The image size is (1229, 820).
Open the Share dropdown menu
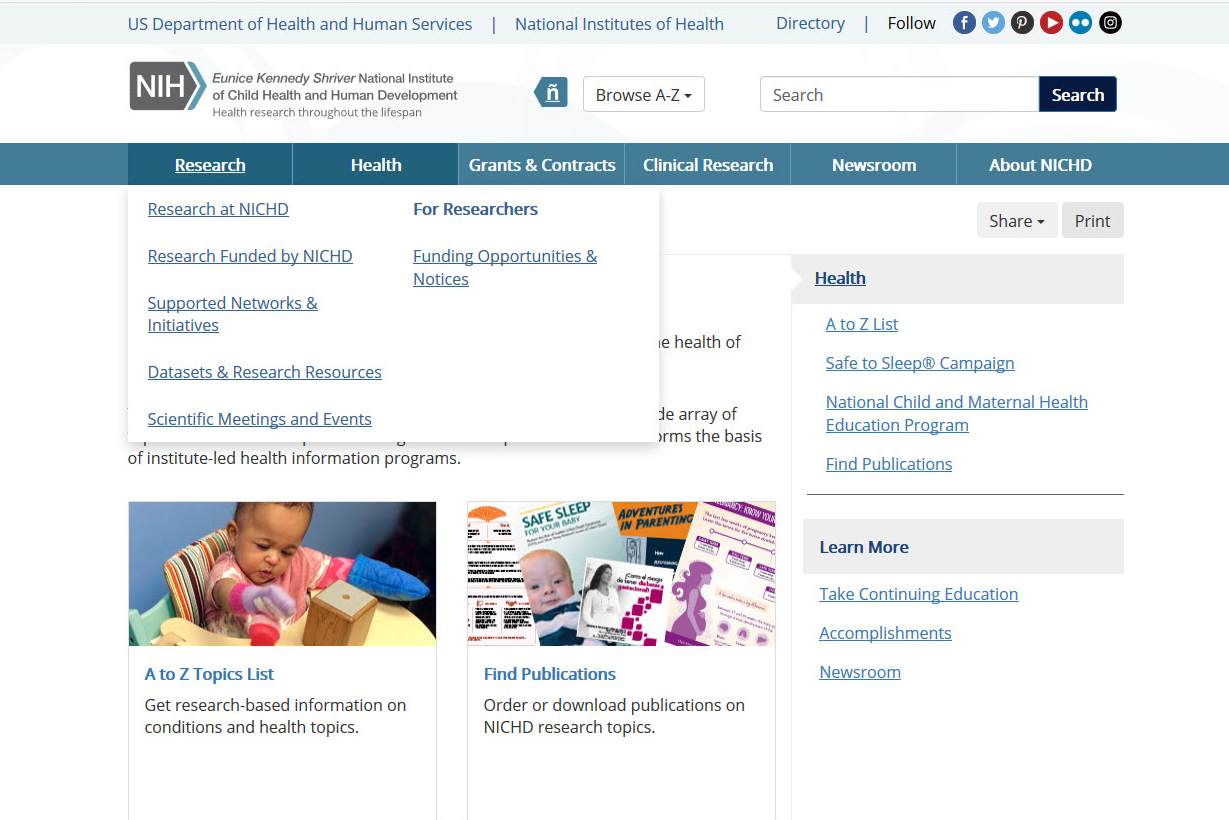(1016, 220)
